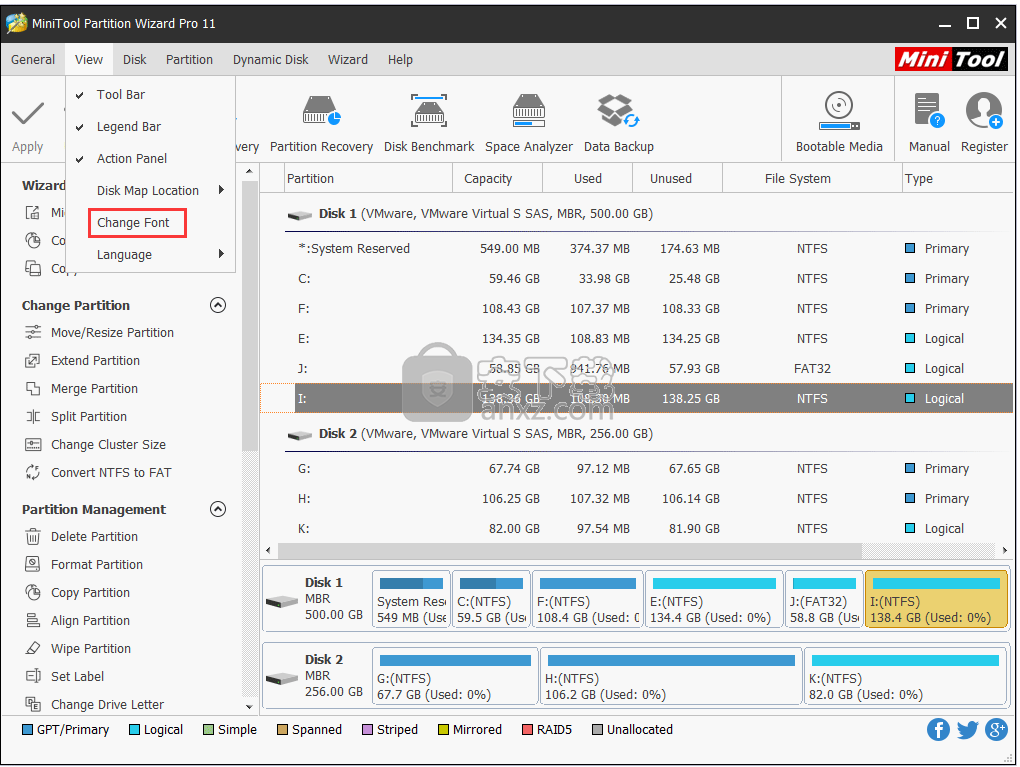The height and width of the screenshot is (767, 1020).
Task: Open the General menu
Action: (33, 60)
